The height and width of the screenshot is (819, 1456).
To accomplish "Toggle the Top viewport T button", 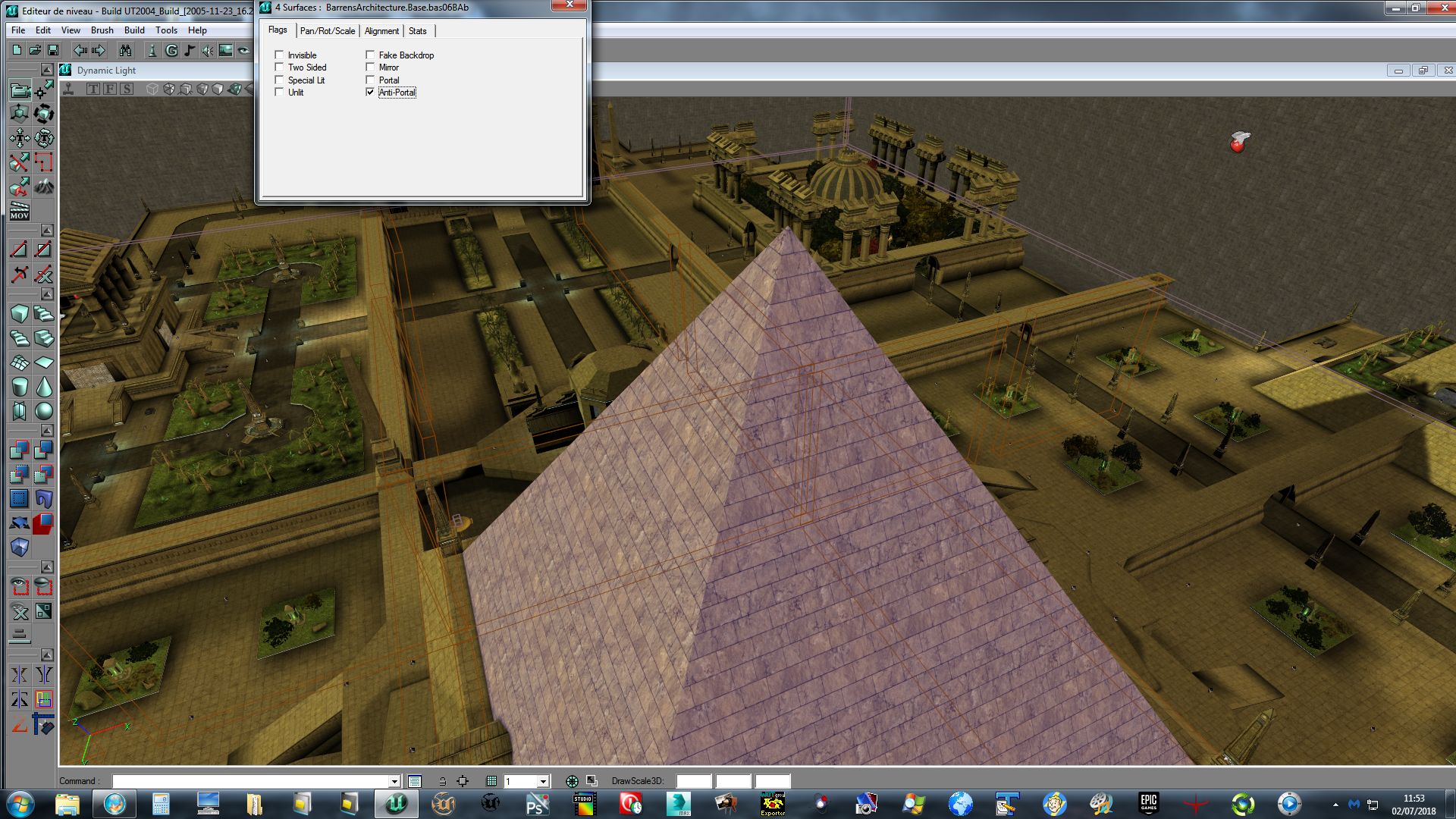I will pos(93,89).
